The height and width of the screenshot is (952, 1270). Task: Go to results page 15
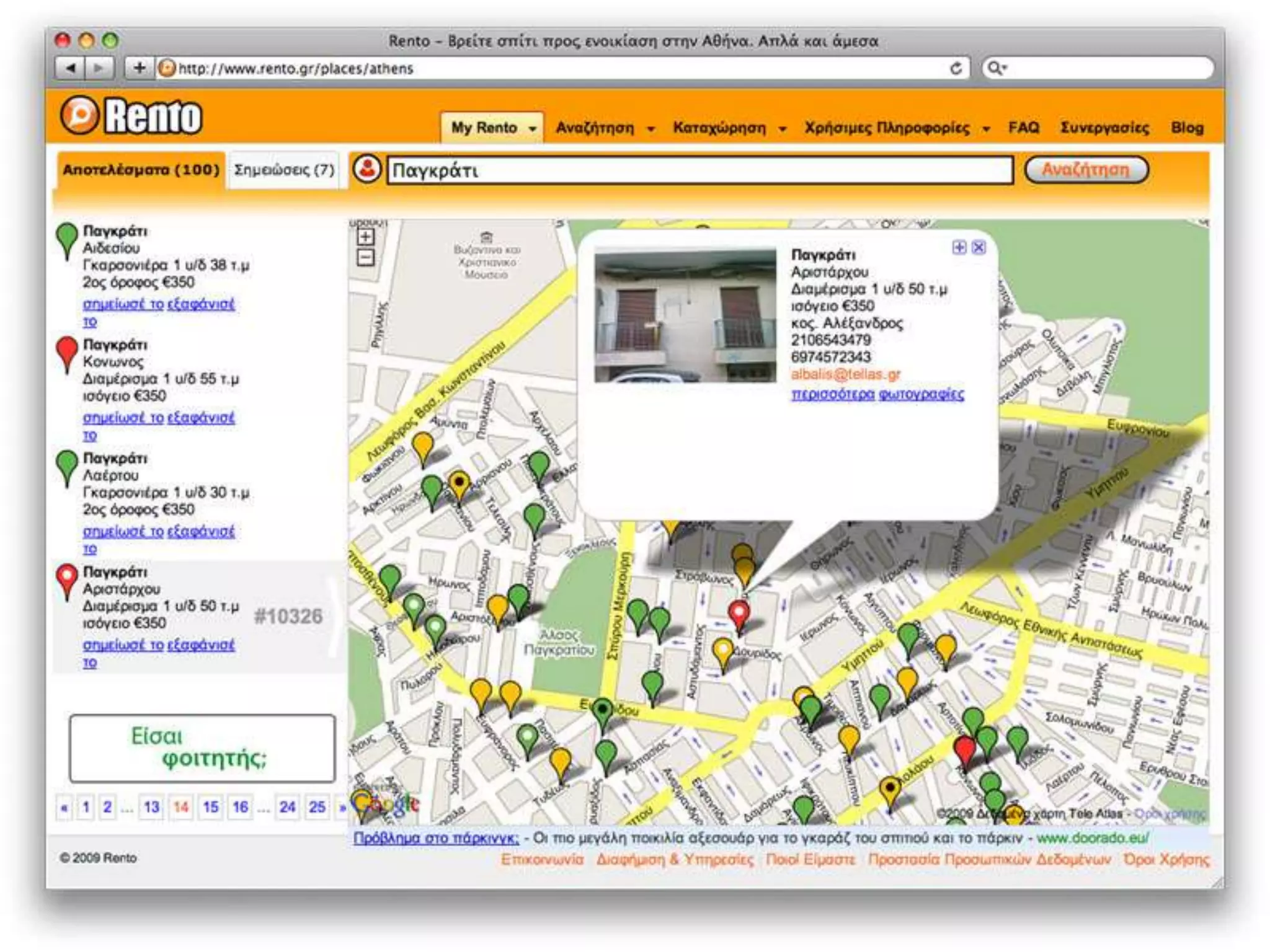point(211,807)
